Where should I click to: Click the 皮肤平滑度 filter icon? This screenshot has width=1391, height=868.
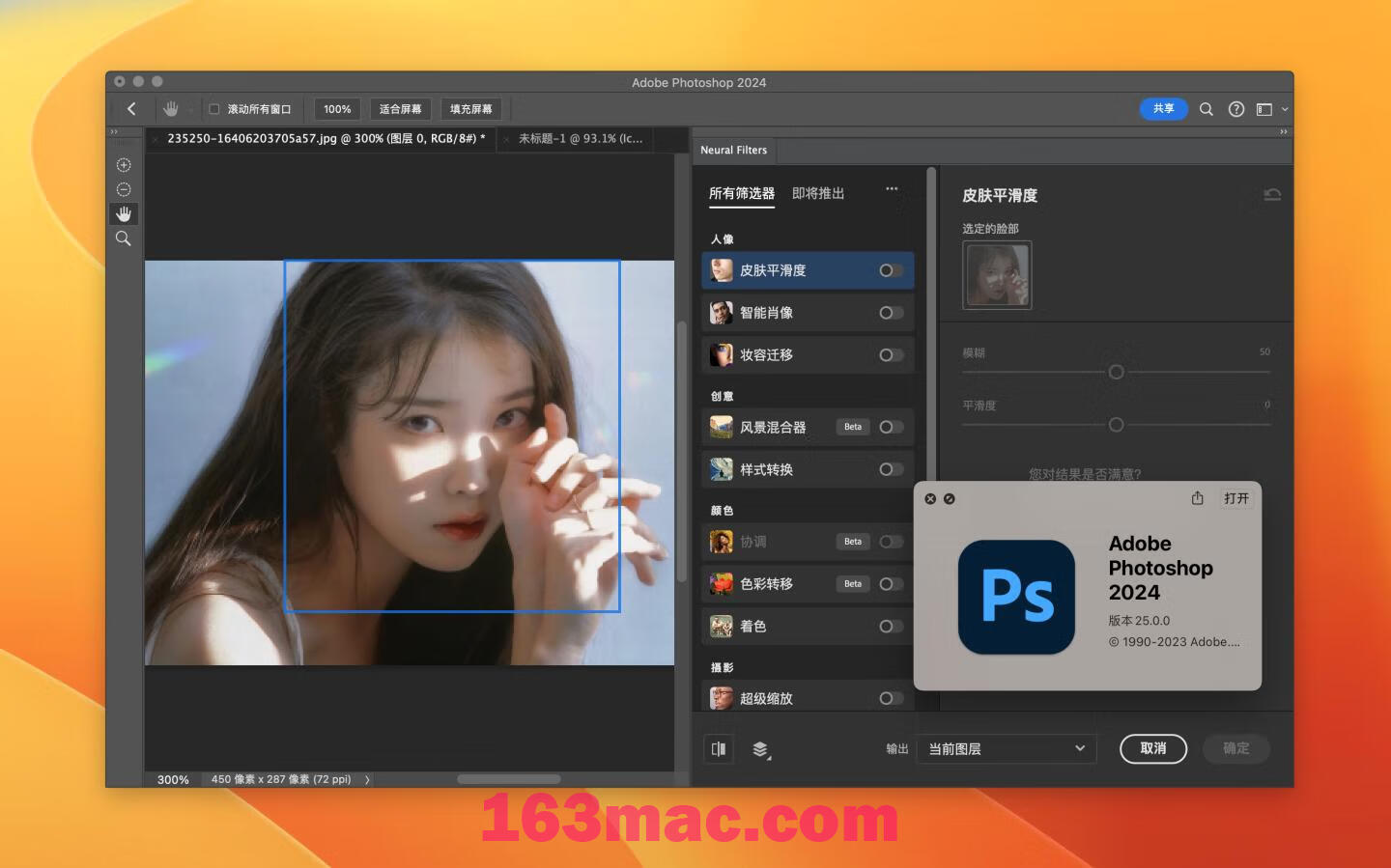pos(722,270)
